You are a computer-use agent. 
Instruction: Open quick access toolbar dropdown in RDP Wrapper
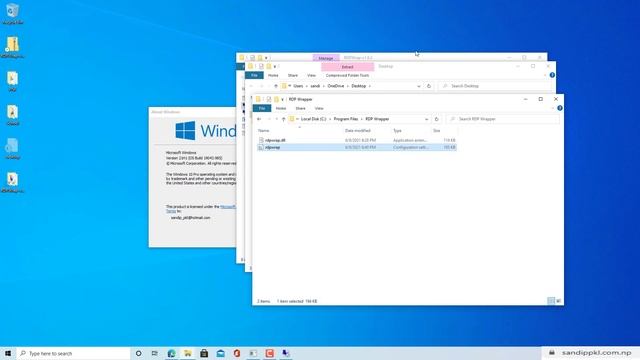pos(282,100)
